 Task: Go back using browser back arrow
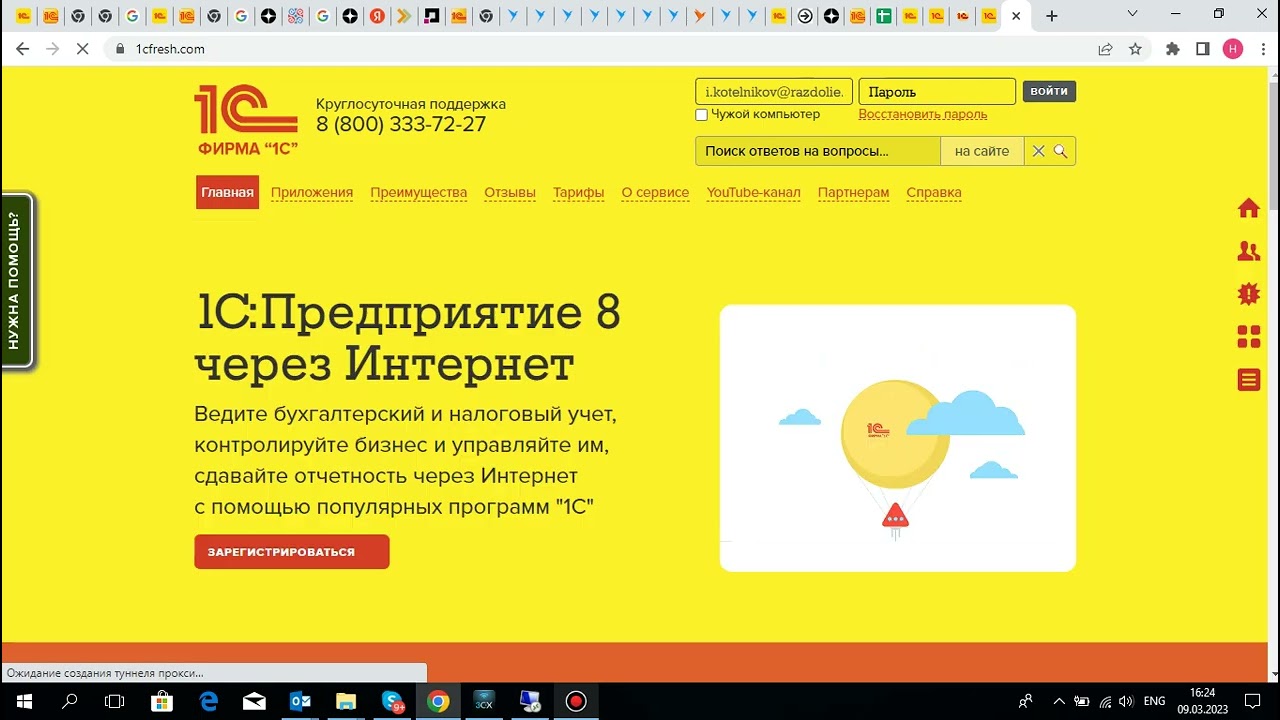coord(23,48)
